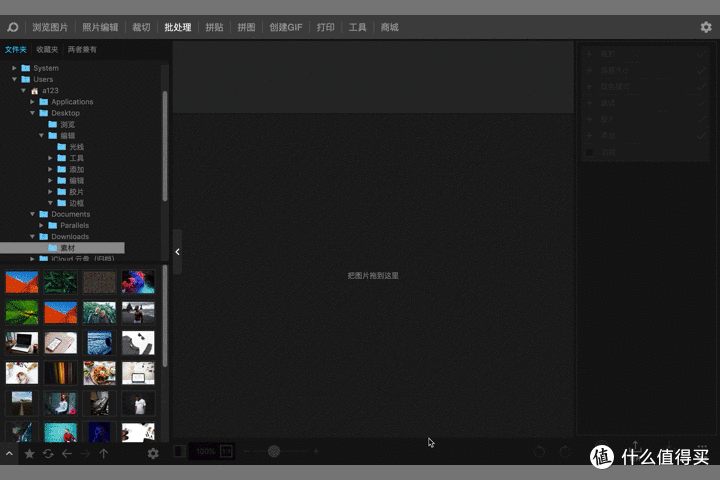Collapse the Desktop folder
This screenshot has height=480, width=720.
coord(32,113)
